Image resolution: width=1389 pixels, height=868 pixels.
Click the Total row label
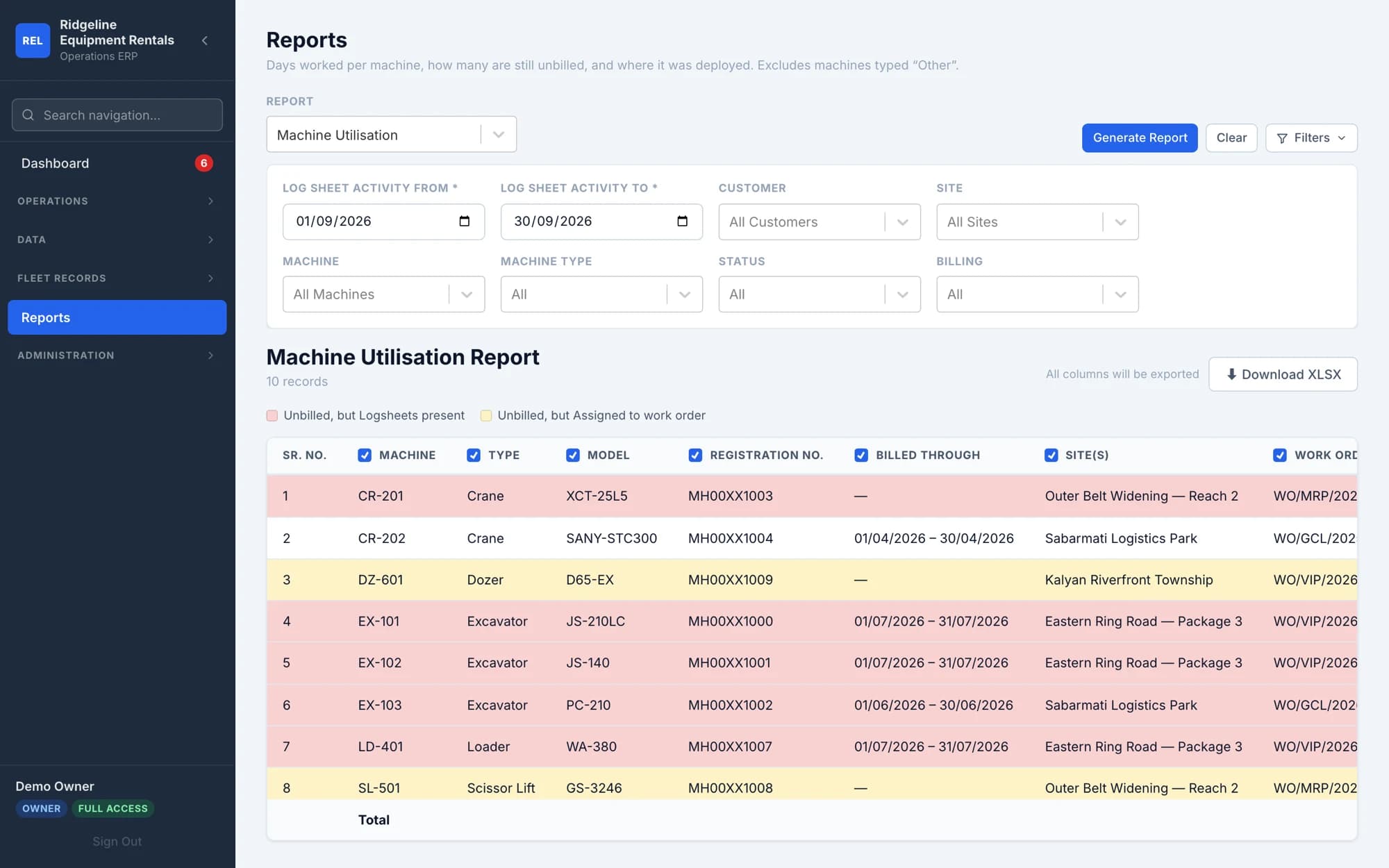pyautogui.click(x=374, y=820)
